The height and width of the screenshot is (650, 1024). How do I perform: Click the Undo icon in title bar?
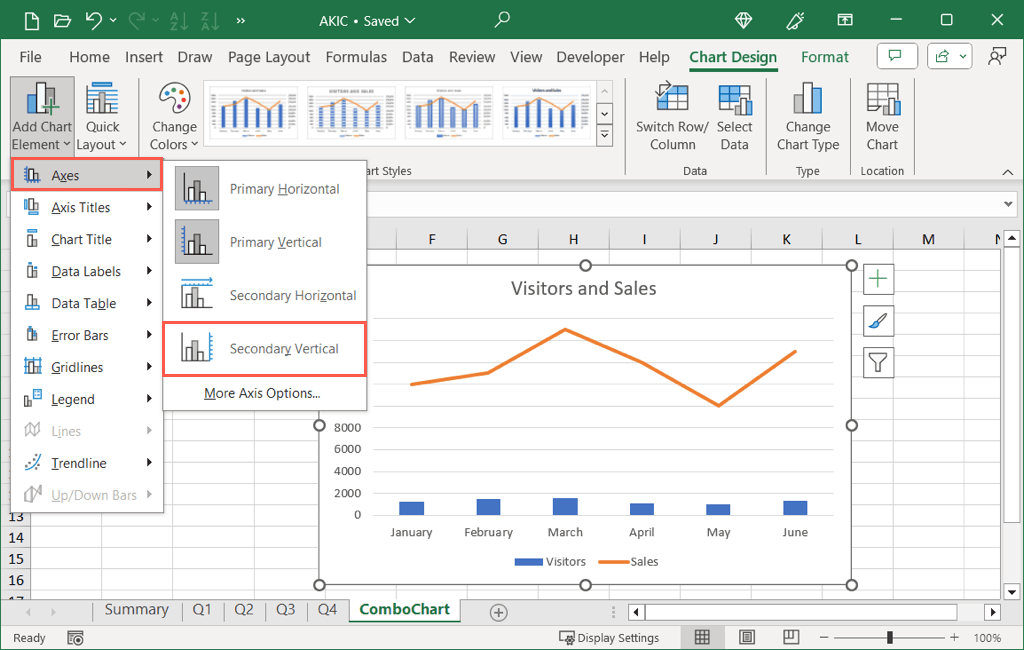[x=93, y=20]
